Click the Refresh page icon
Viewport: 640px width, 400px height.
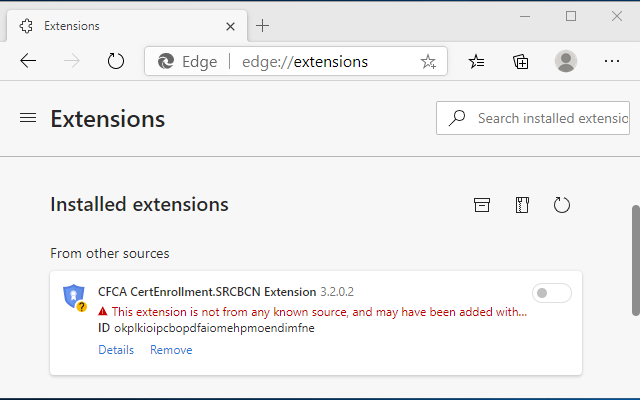(x=116, y=61)
